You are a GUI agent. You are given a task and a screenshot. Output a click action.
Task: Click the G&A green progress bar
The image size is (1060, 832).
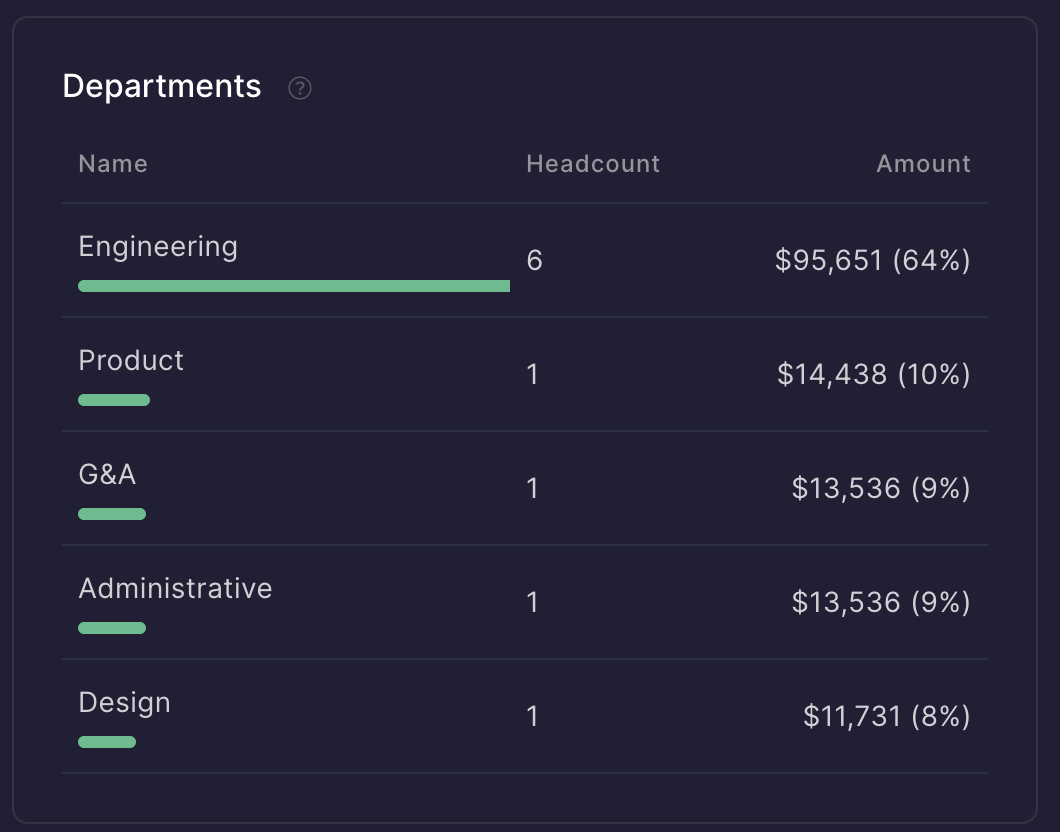tap(112, 514)
